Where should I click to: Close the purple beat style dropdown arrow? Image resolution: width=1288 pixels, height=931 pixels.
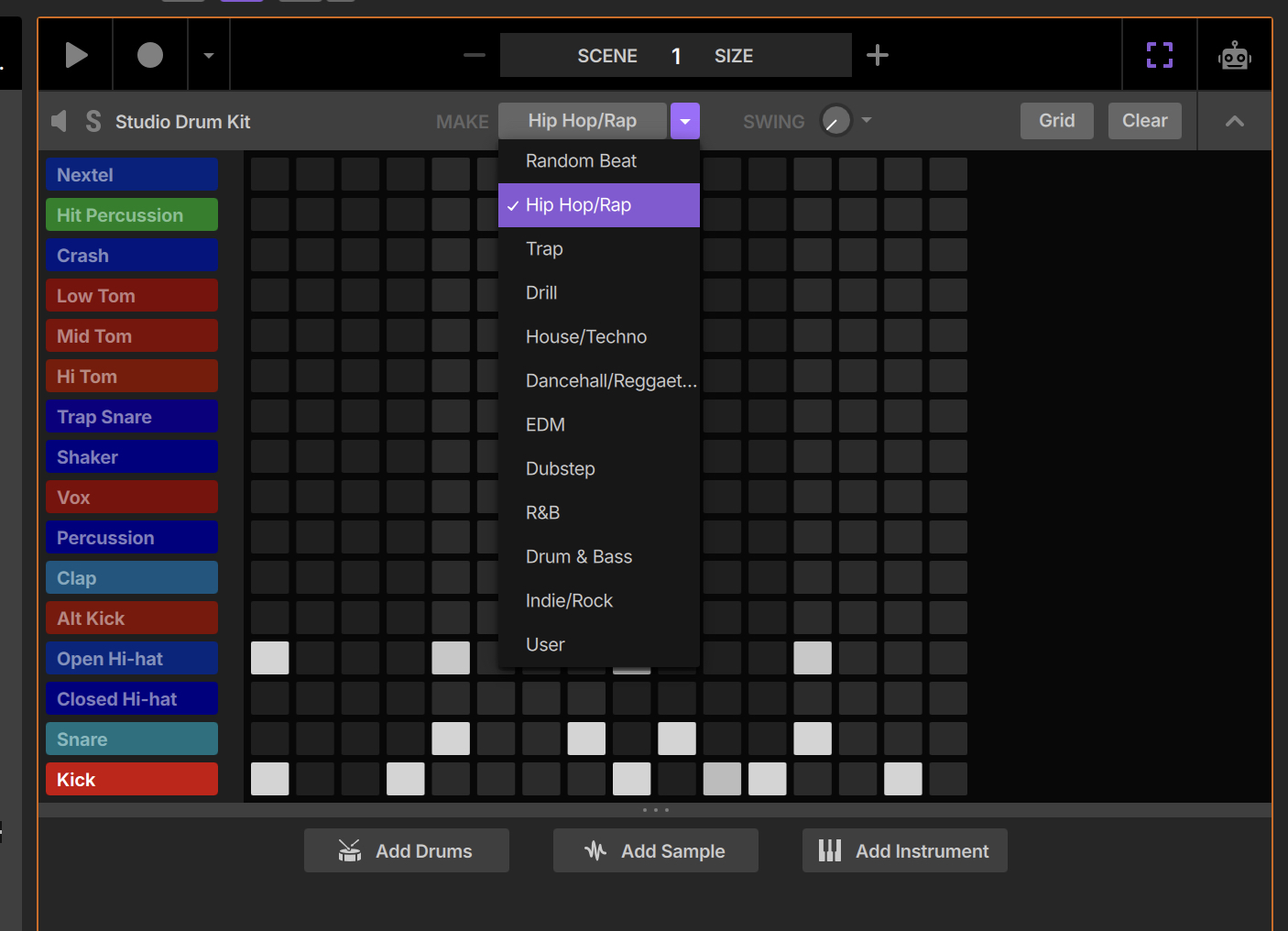[x=685, y=121]
